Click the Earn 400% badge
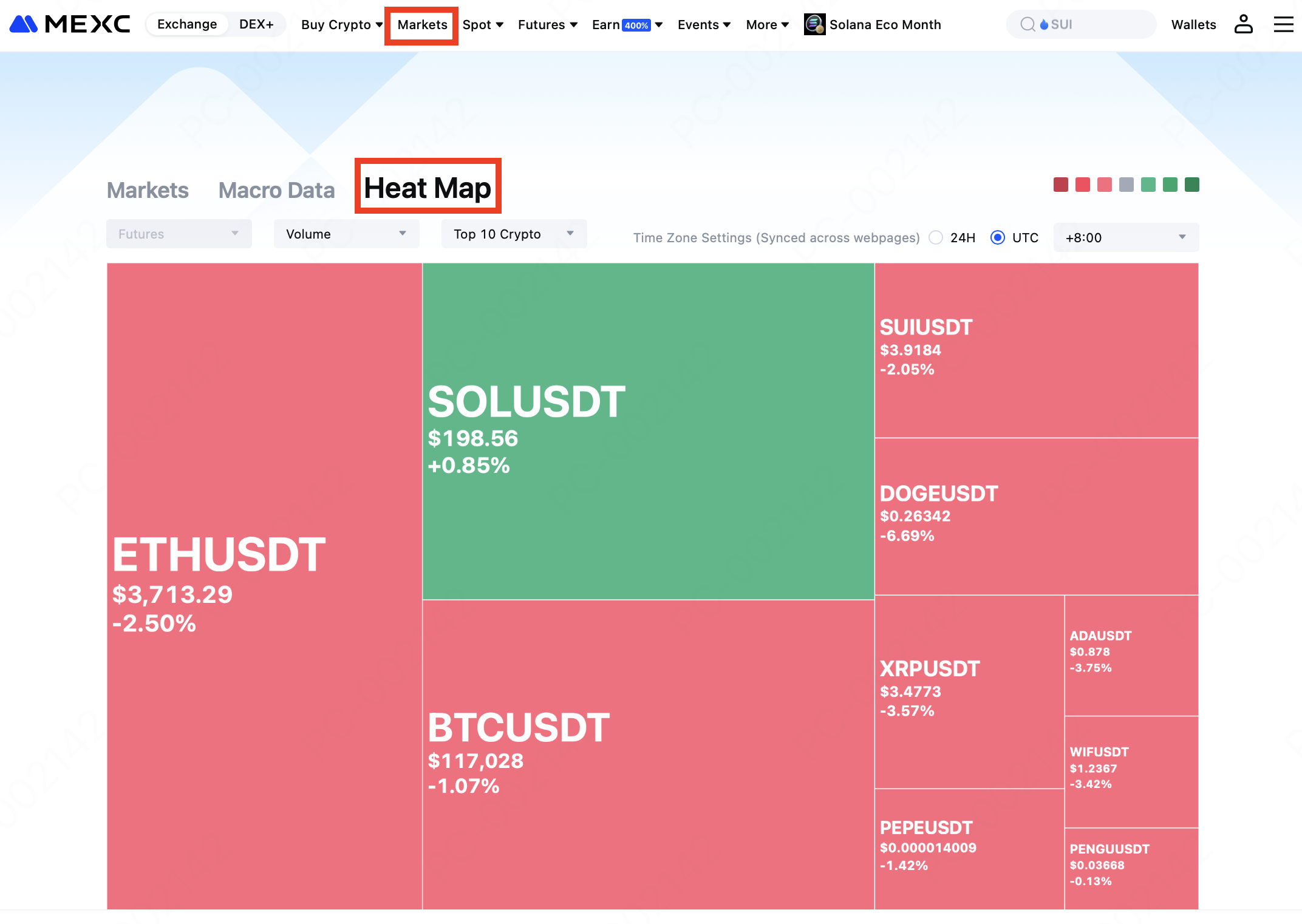The width and height of the screenshot is (1302, 924). 636,25
